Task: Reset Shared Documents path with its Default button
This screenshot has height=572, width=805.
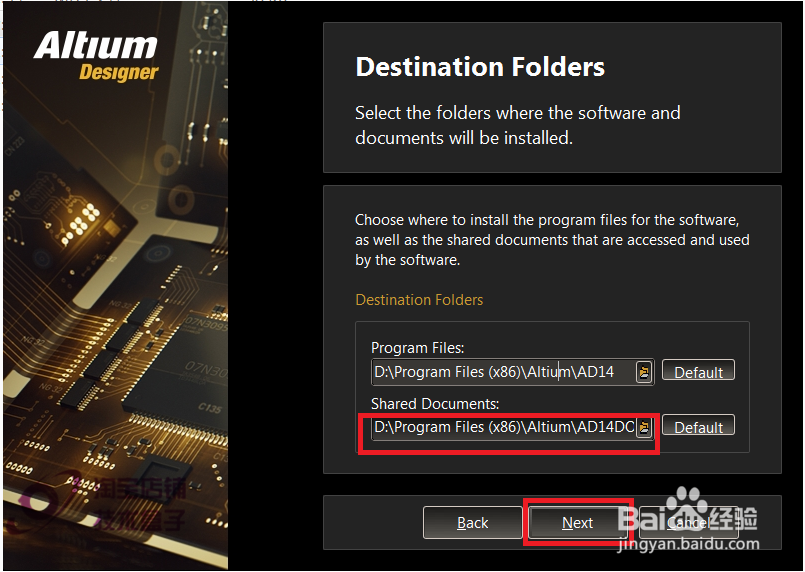Action: pos(698,426)
